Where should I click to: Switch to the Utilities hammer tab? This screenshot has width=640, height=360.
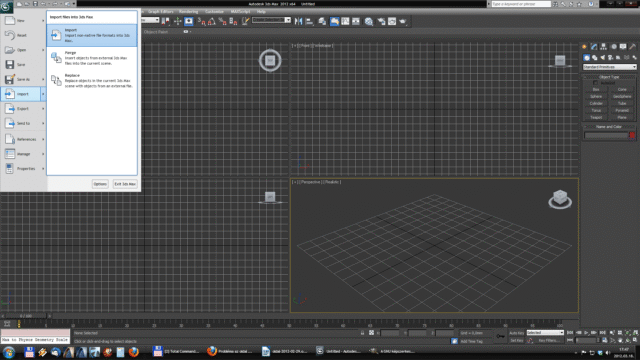[x=633, y=47]
